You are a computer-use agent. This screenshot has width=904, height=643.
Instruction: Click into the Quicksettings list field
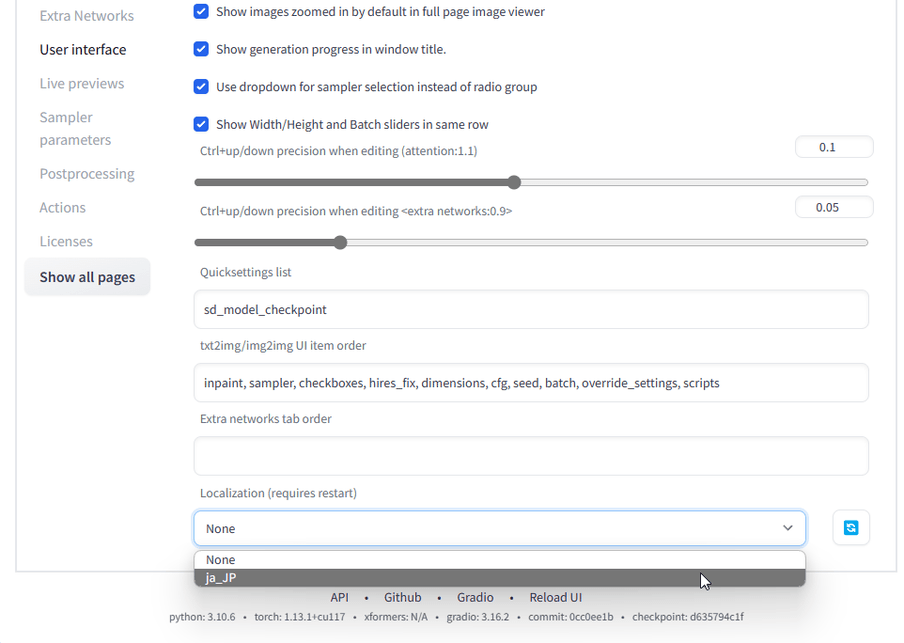pos(531,310)
